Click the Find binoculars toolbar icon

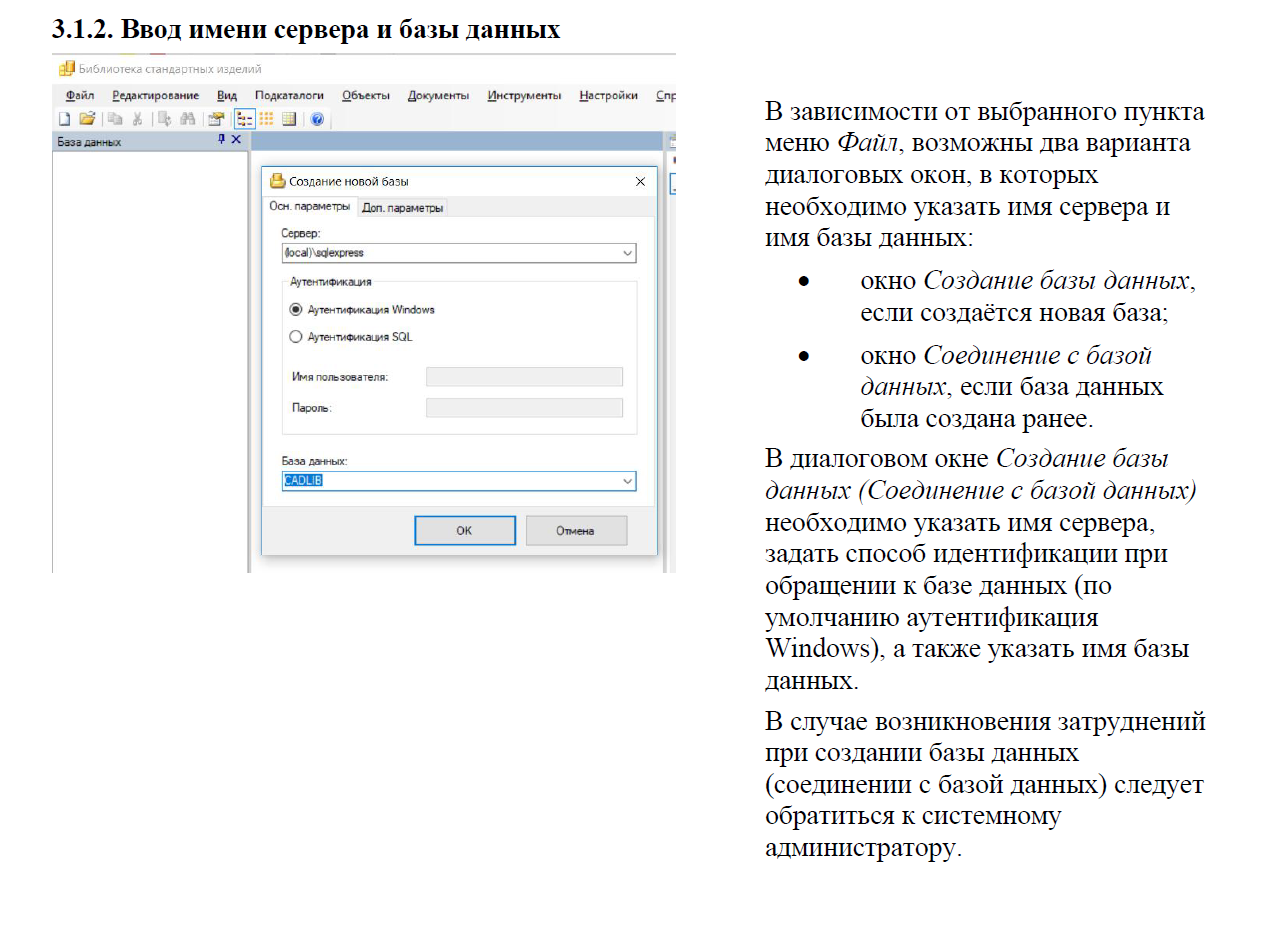tap(187, 119)
